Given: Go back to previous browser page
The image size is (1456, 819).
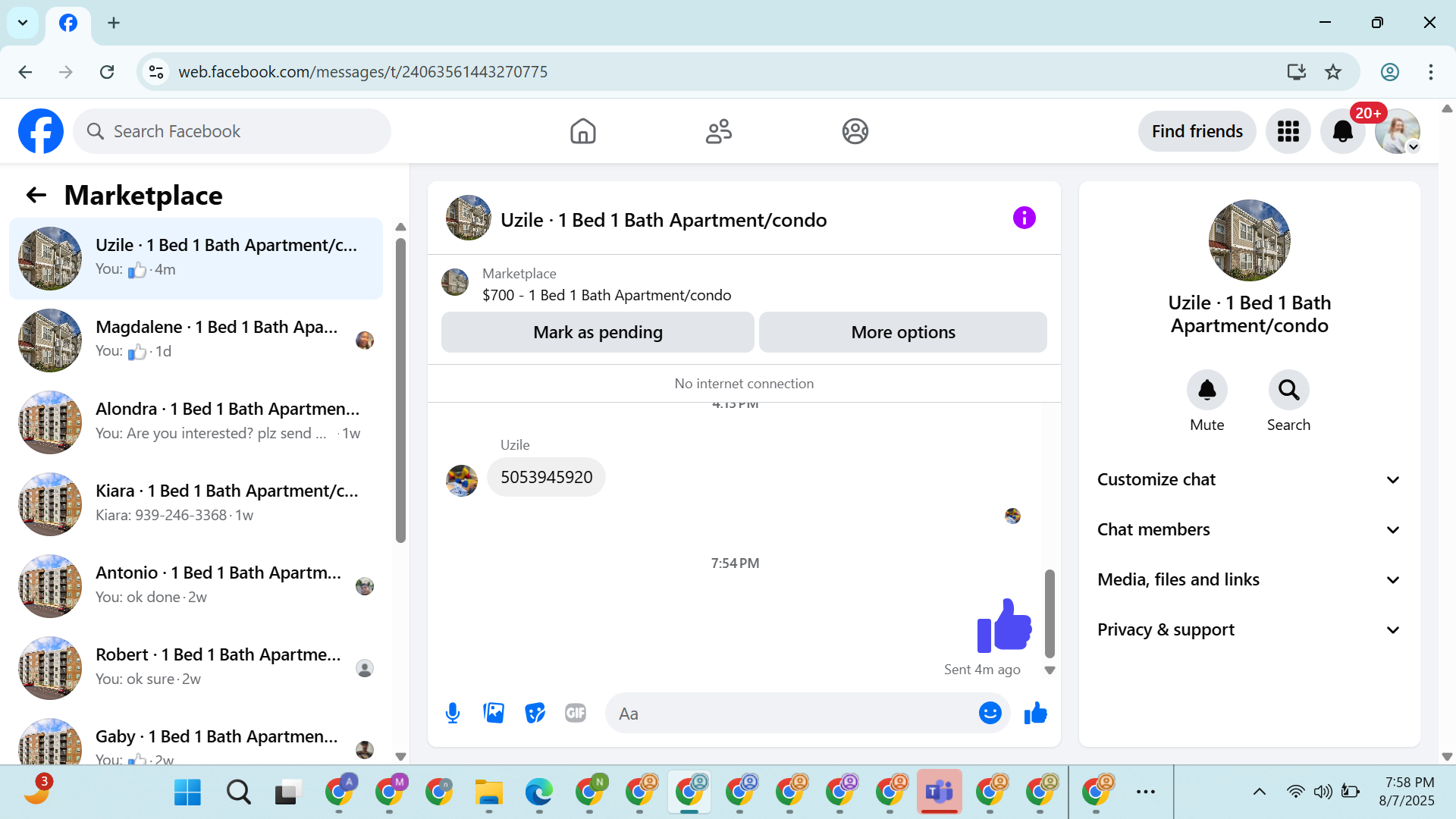Looking at the screenshot, I should click(25, 72).
